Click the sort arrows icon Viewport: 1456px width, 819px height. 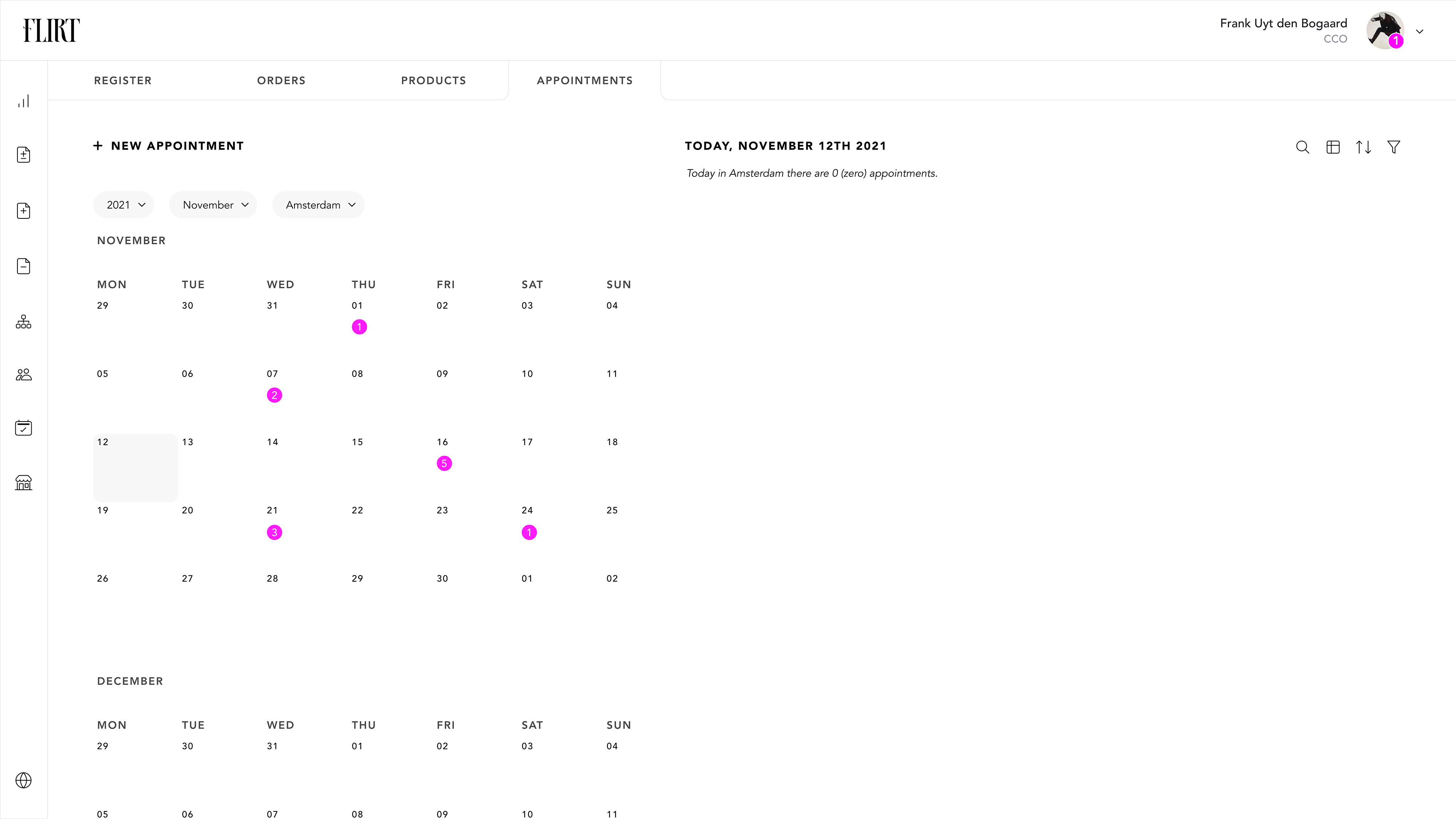(1363, 147)
